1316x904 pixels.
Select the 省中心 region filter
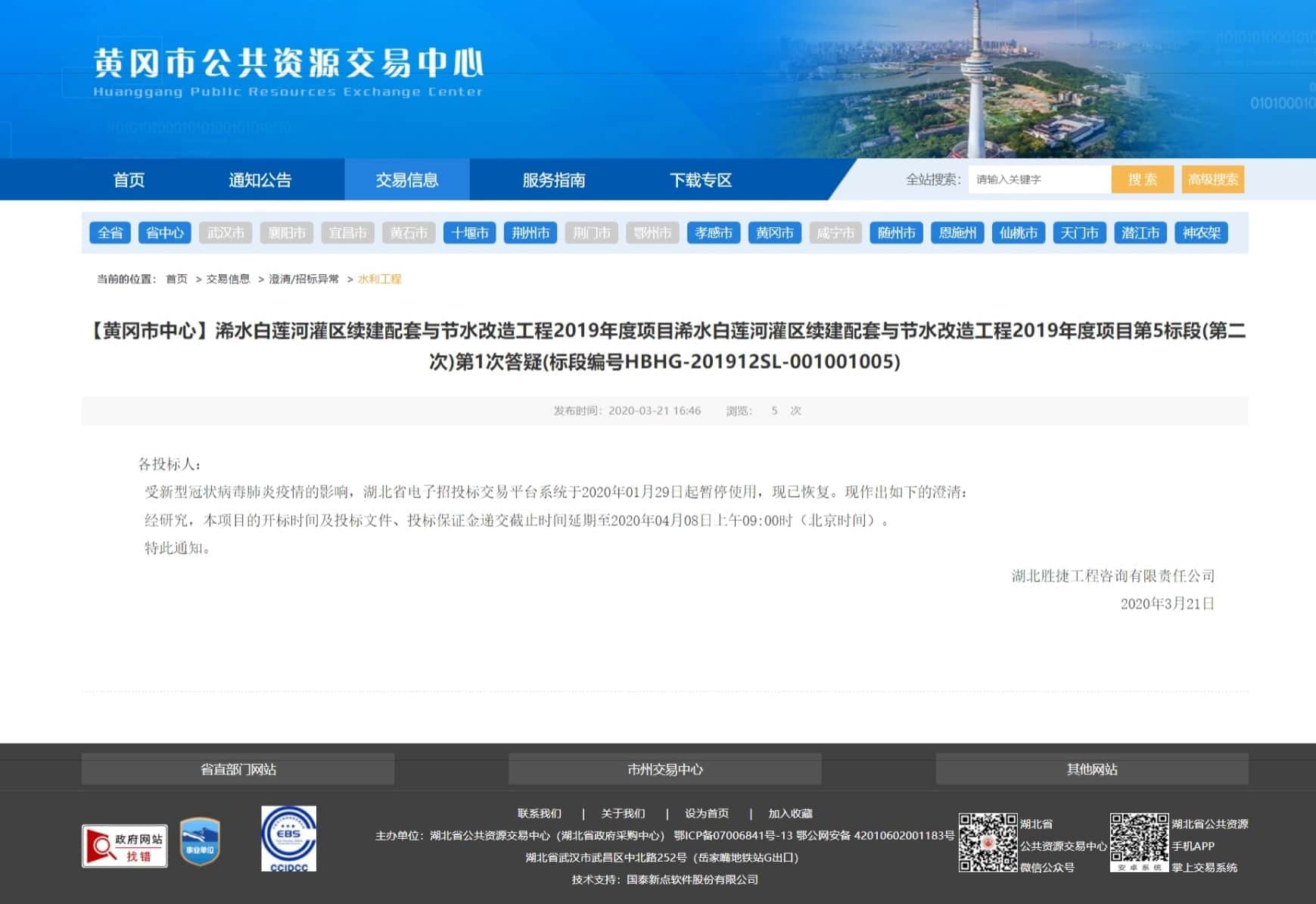(x=164, y=233)
